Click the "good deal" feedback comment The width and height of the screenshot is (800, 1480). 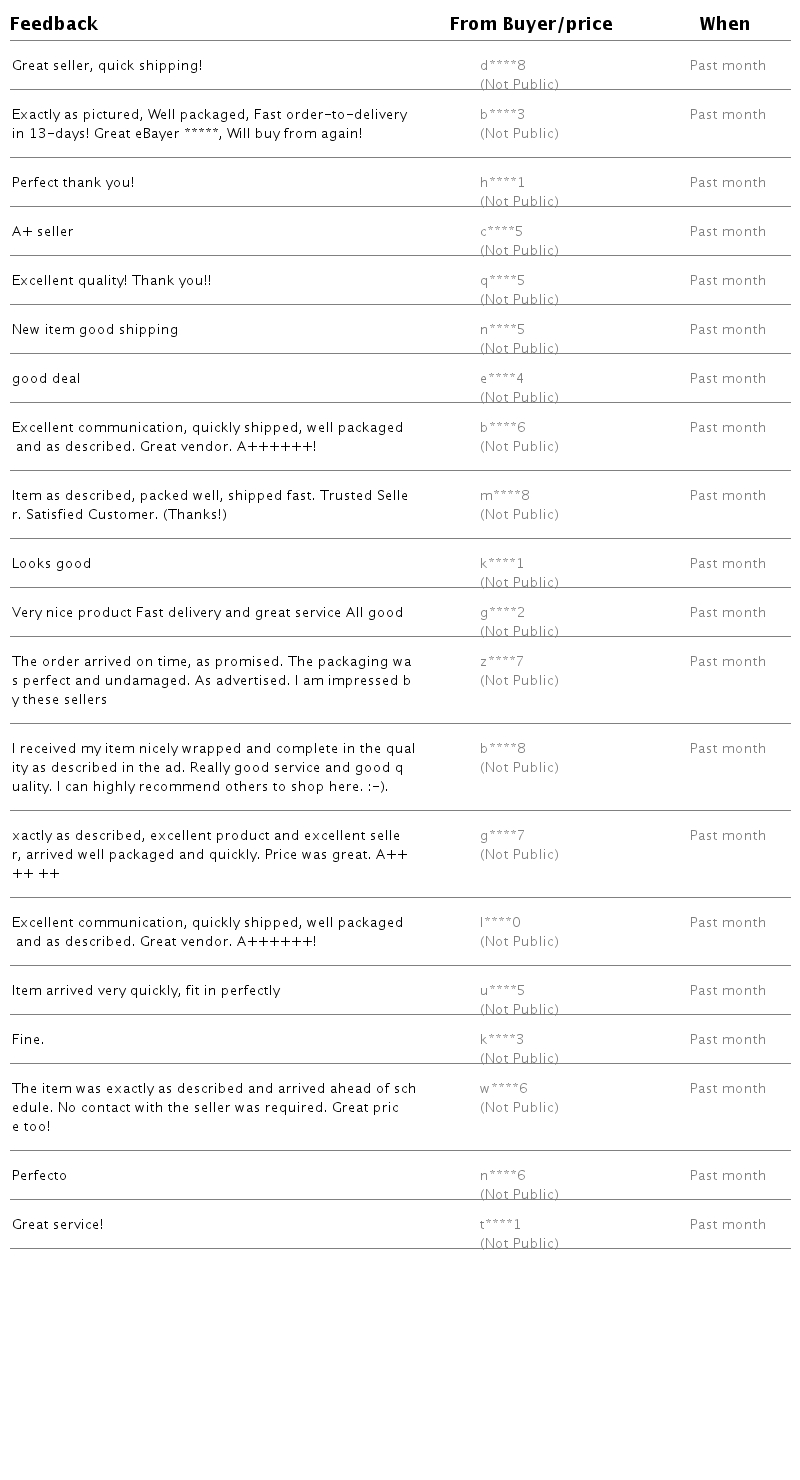(x=46, y=379)
